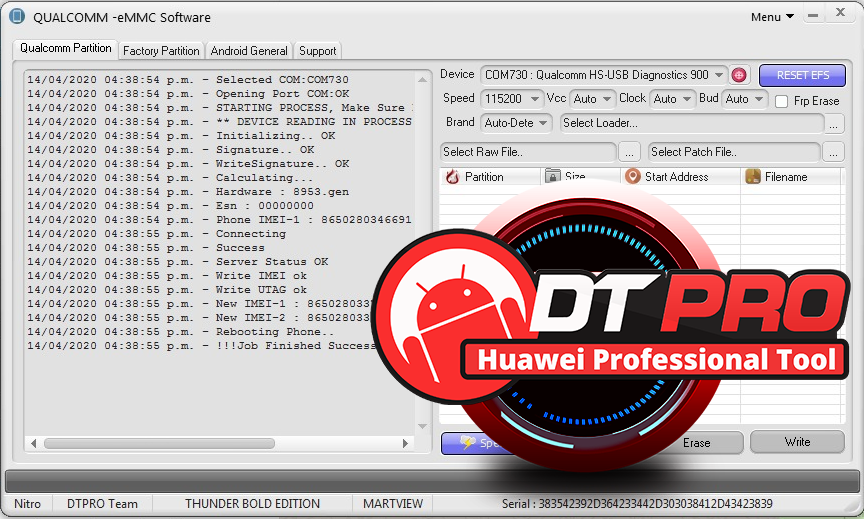Minimize the QUALCOMM eMMC Software window
This screenshot has height=519, width=864.
click(813, 16)
